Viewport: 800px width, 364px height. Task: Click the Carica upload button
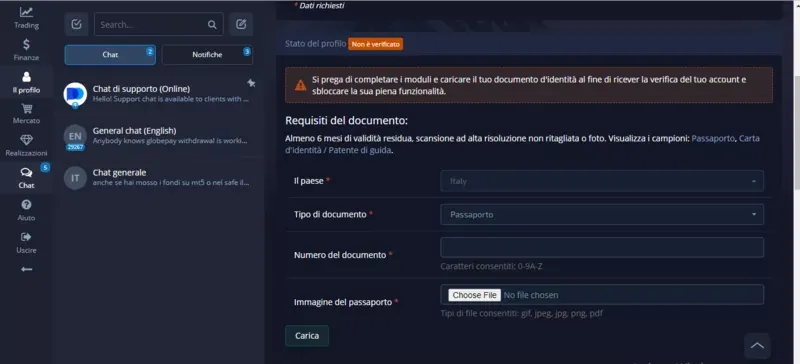(x=307, y=336)
